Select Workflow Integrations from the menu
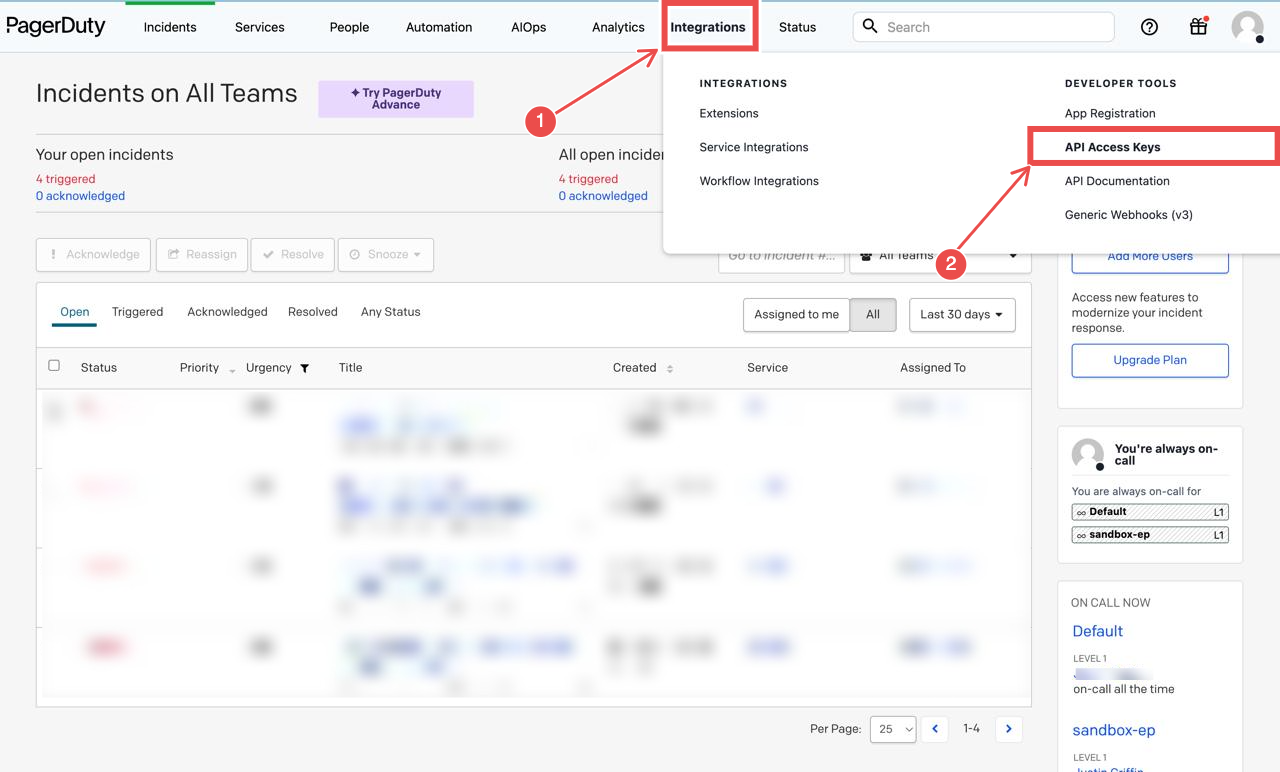1280x772 pixels. [x=759, y=181]
